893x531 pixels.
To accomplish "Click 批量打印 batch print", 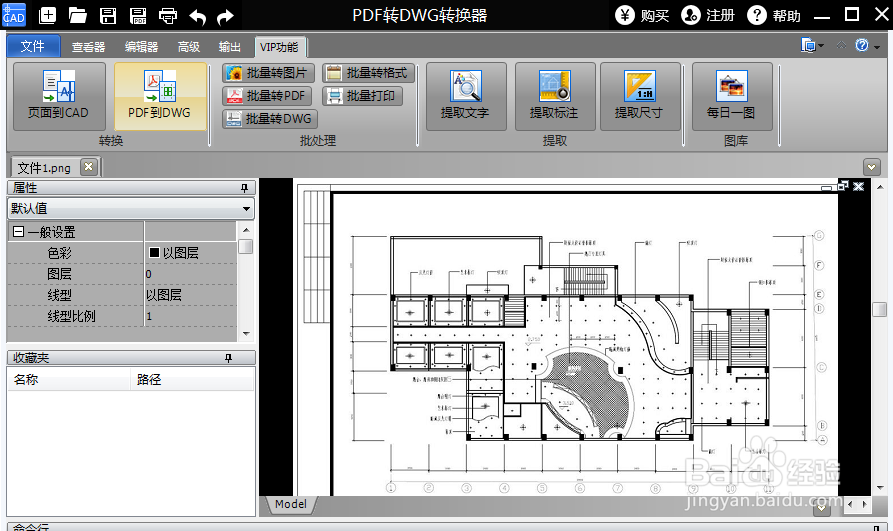I will pyautogui.click(x=362, y=96).
